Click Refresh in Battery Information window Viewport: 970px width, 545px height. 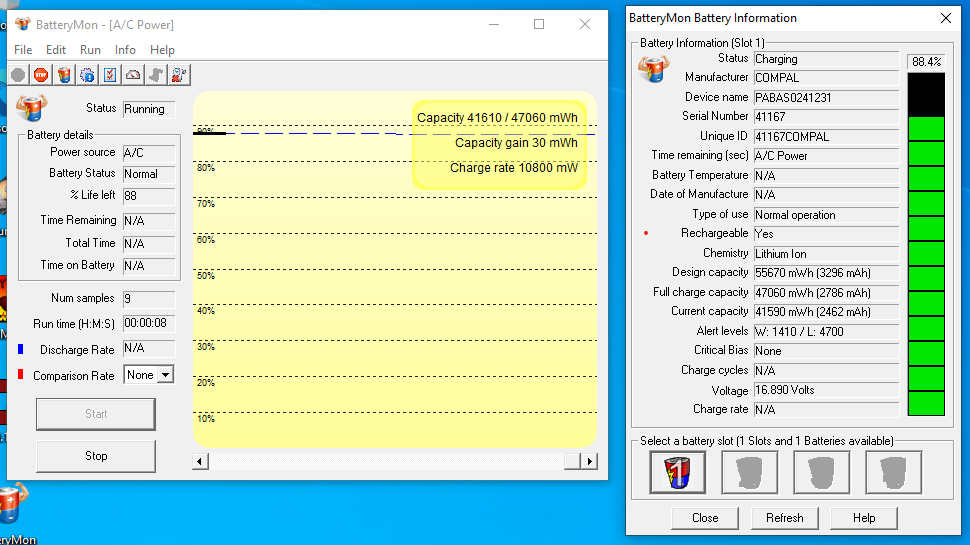(784, 518)
